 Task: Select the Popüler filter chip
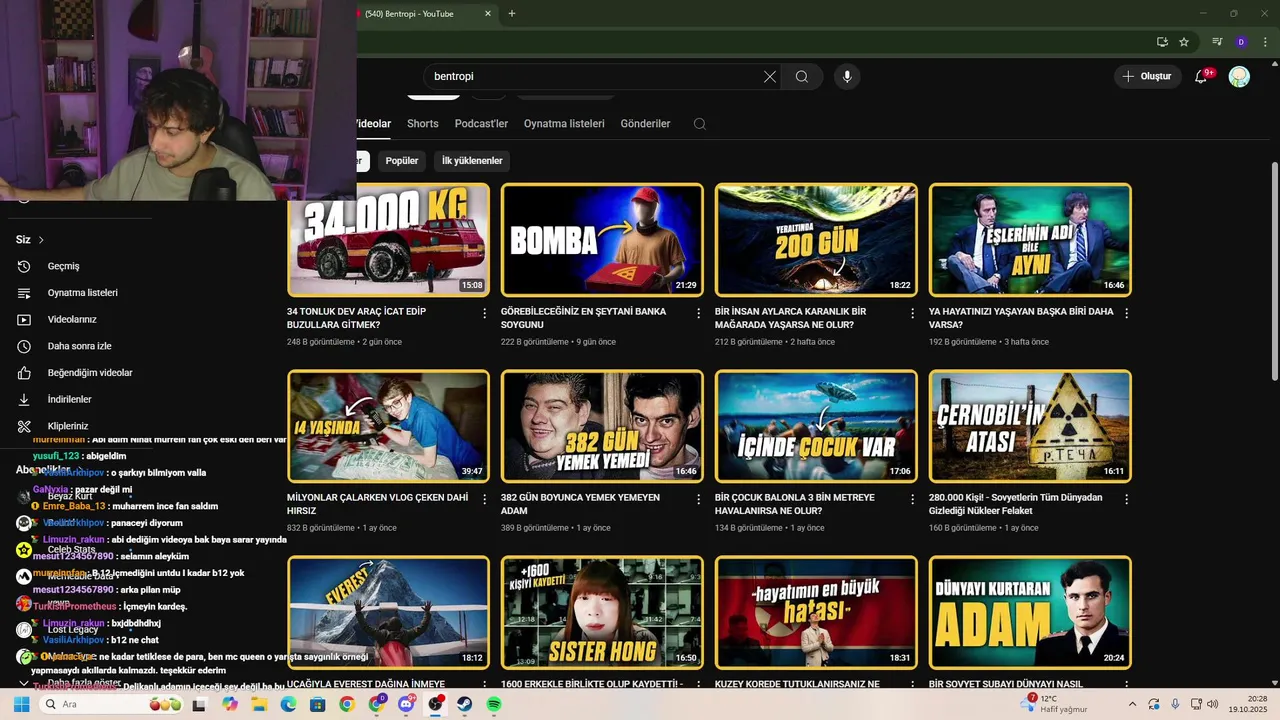point(402,161)
